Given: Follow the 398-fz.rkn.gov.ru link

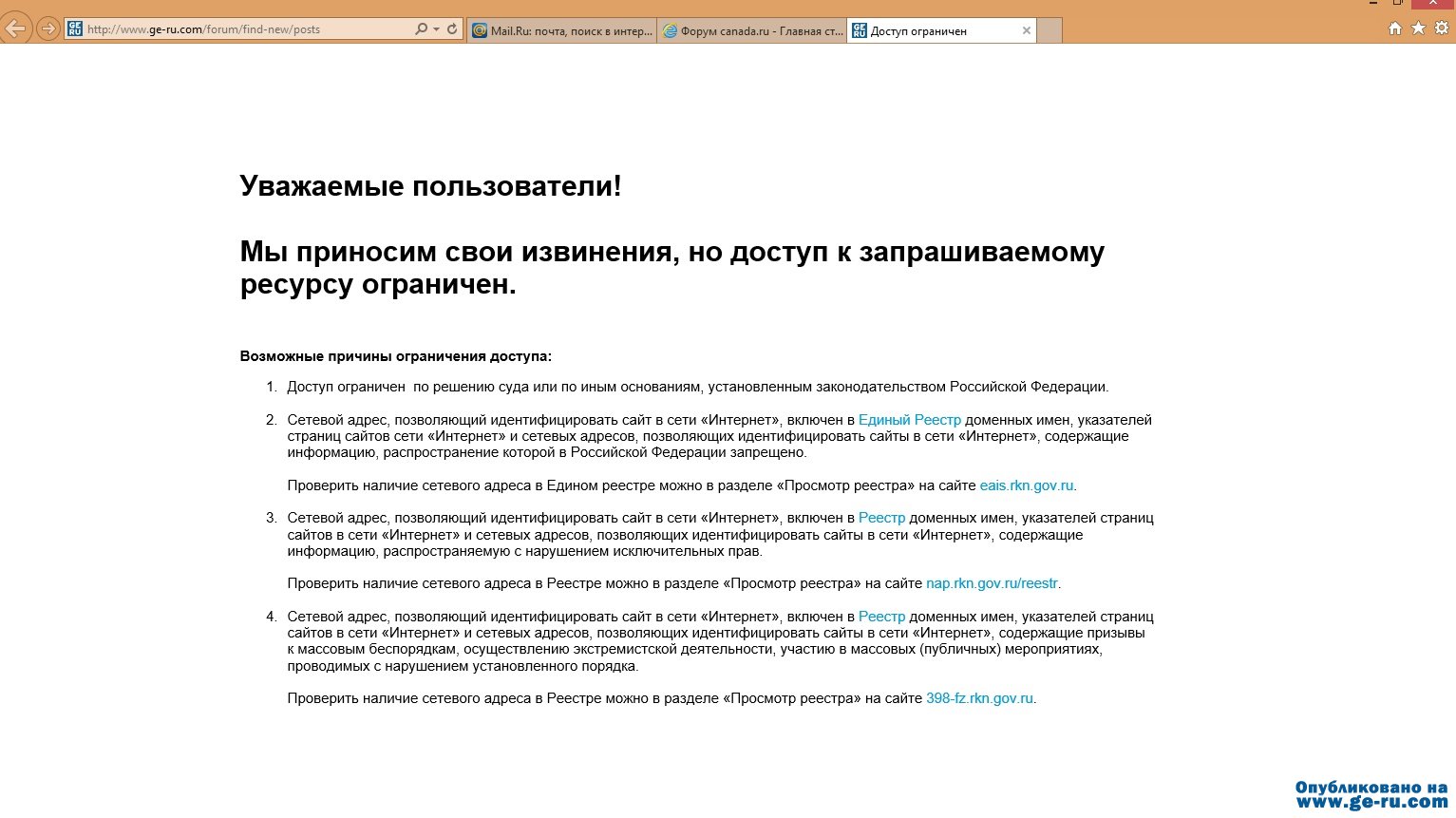Looking at the screenshot, I should pos(979,698).
